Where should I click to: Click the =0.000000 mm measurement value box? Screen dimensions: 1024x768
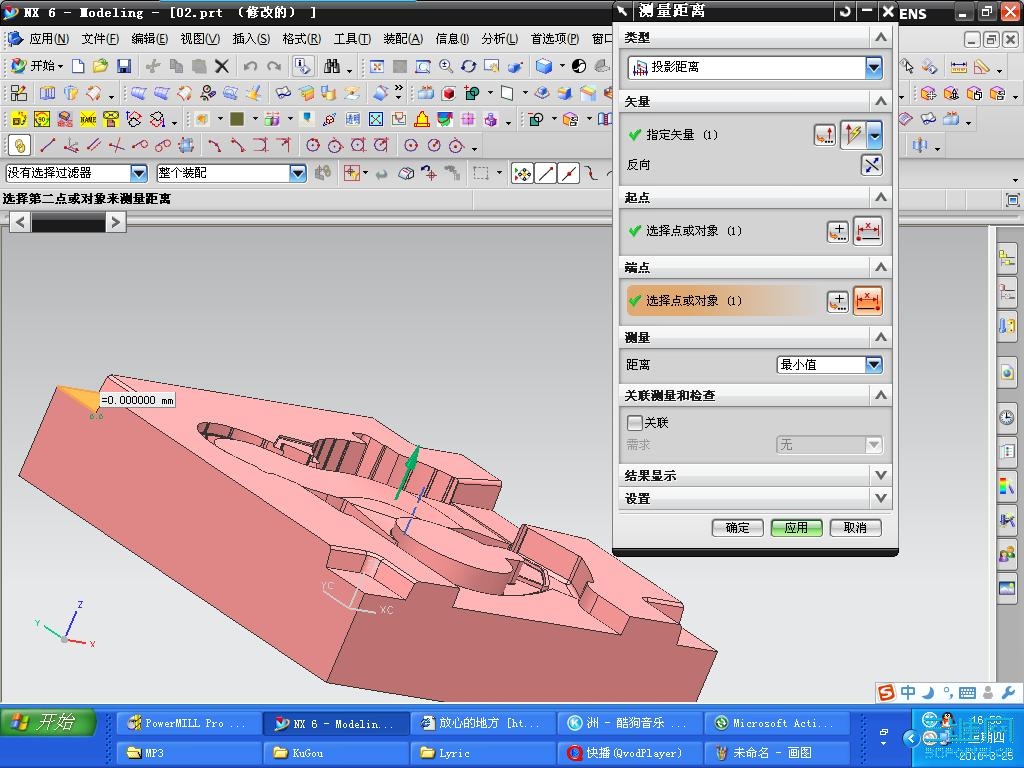coord(138,400)
